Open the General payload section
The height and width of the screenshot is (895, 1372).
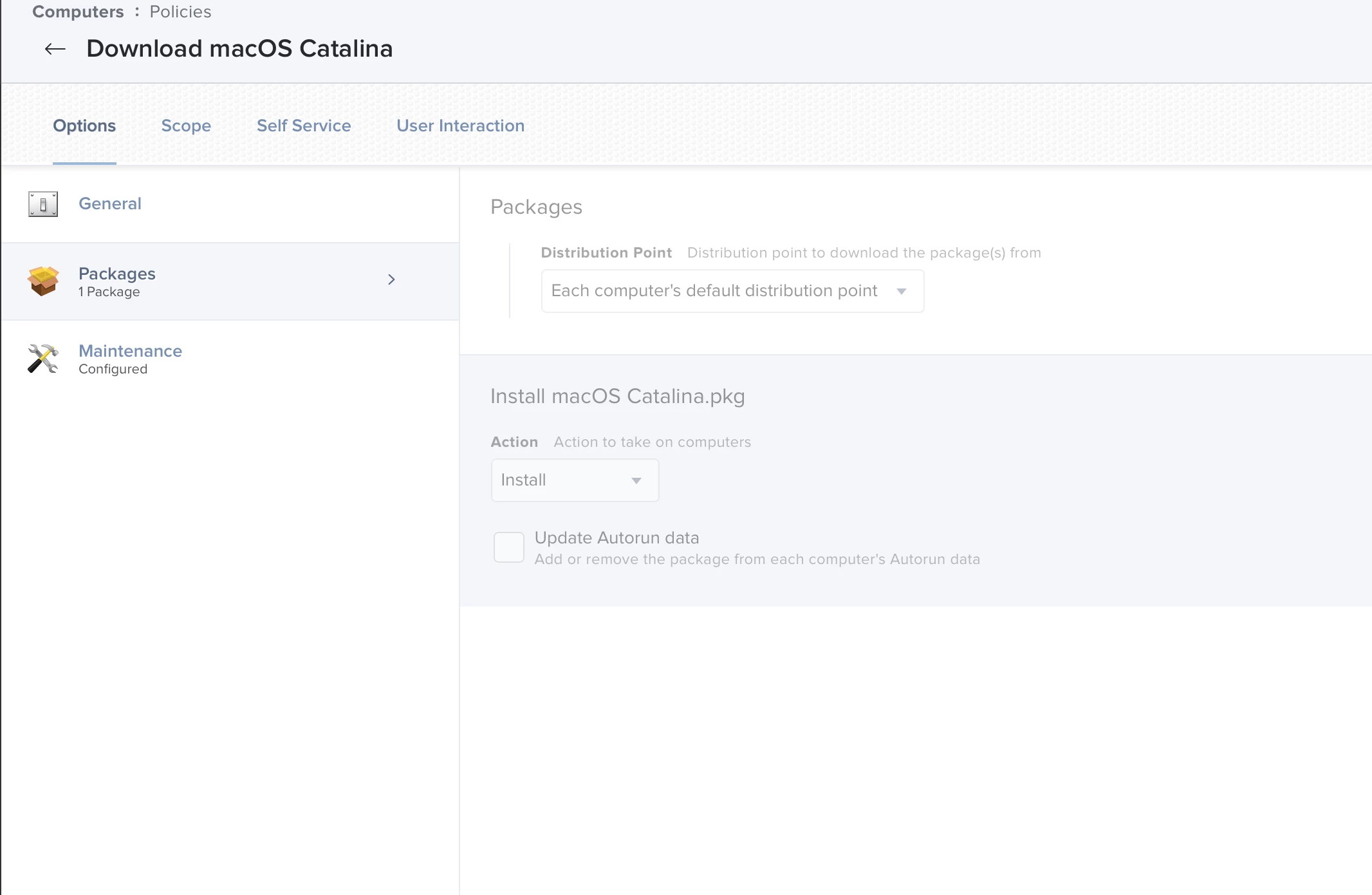[110, 203]
